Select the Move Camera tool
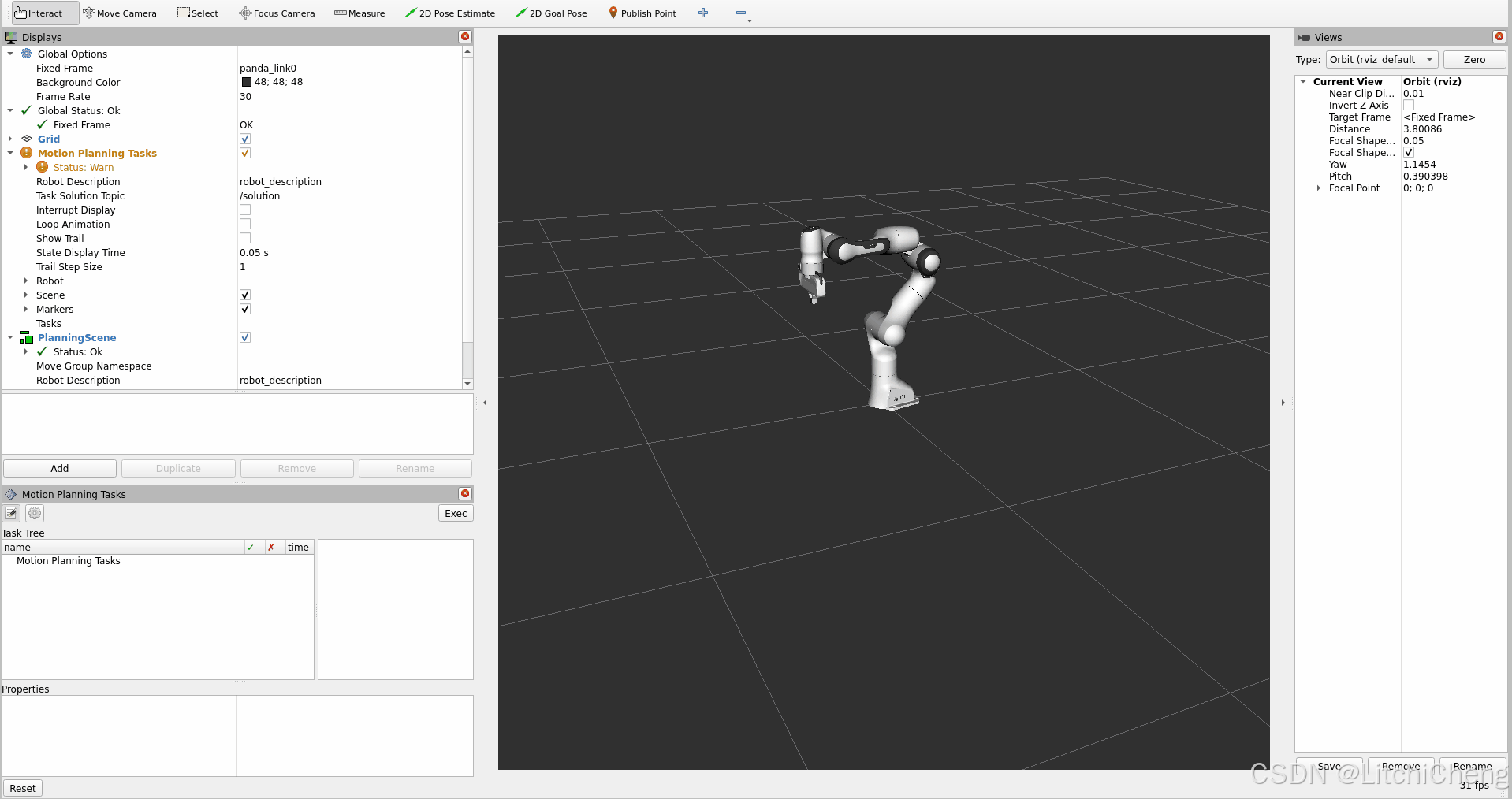This screenshot has width=1512, height=799. (x=120, y=13)
